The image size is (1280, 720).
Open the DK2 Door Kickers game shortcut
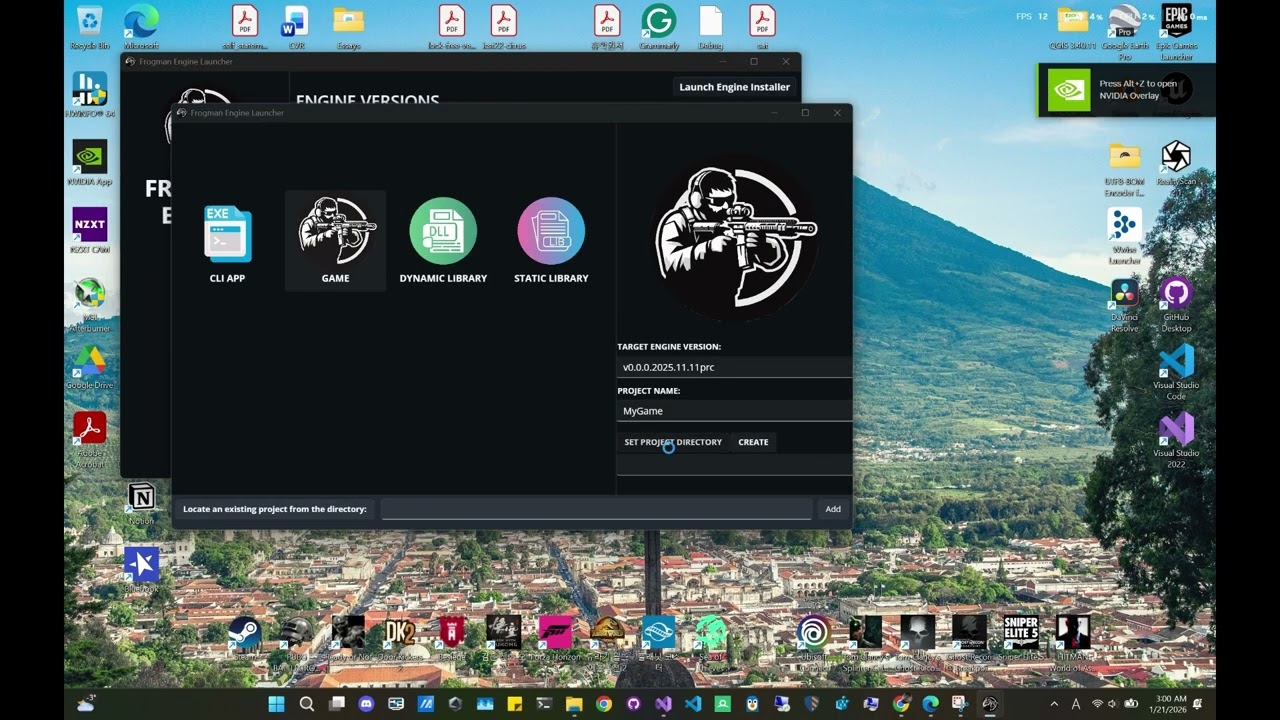(x=400, y=638)
